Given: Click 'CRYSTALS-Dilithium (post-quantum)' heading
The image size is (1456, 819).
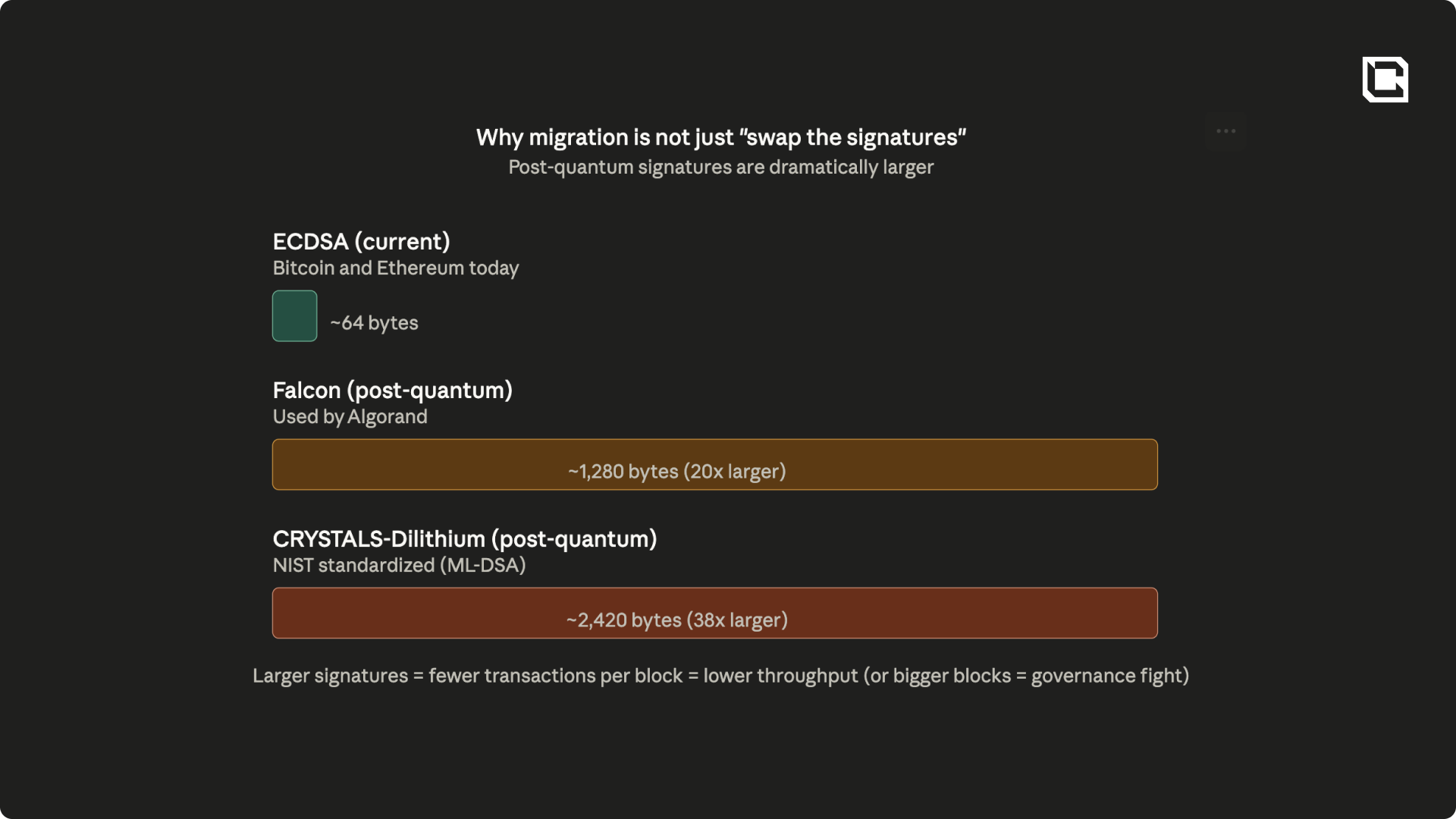Looking at the screenshot, I should coord(464,539).
